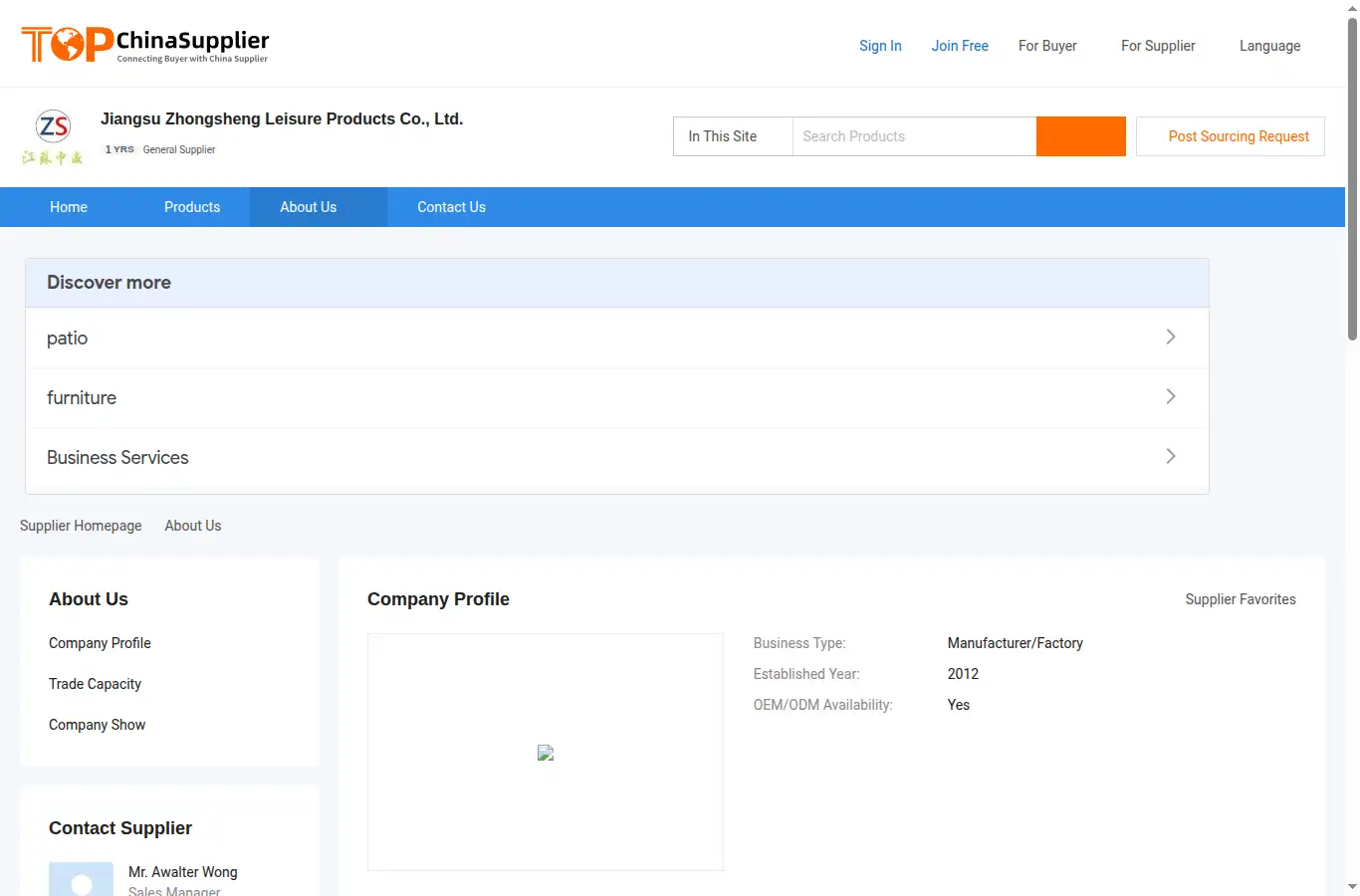Go to the Home tab

[x=69, y=207]
